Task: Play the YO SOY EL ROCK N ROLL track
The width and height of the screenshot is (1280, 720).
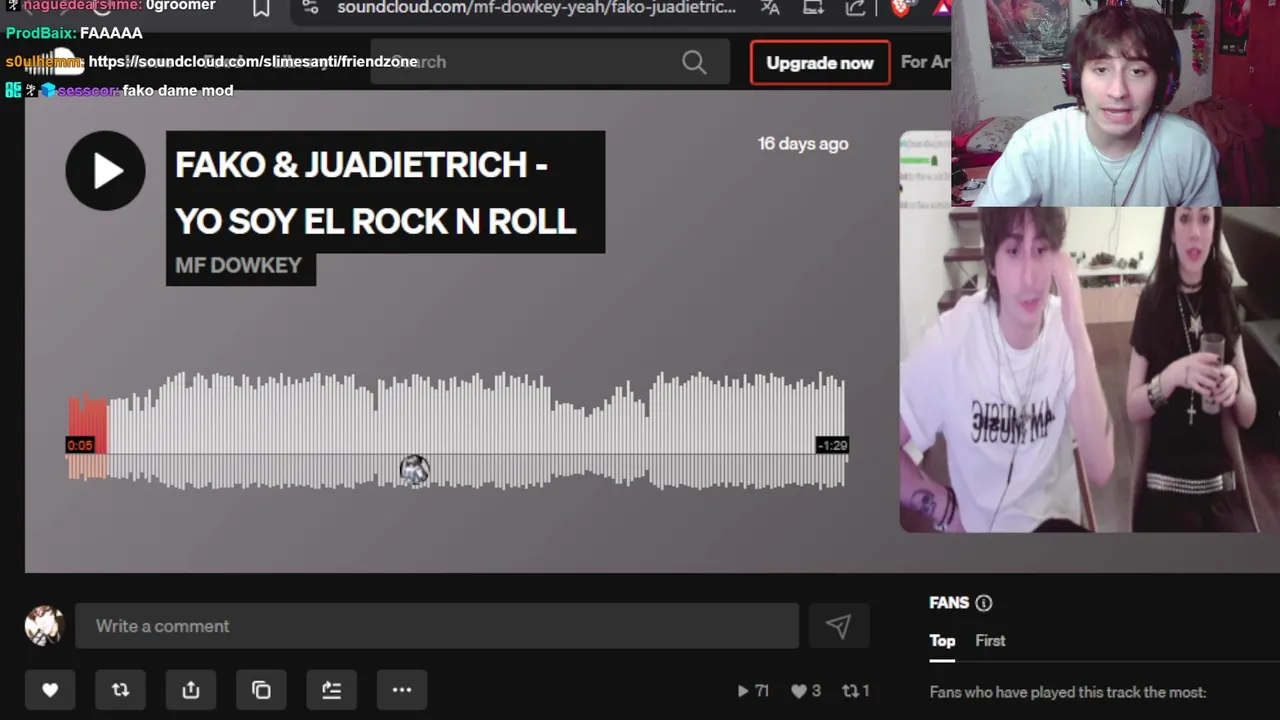Action: (x=105, y=171)
